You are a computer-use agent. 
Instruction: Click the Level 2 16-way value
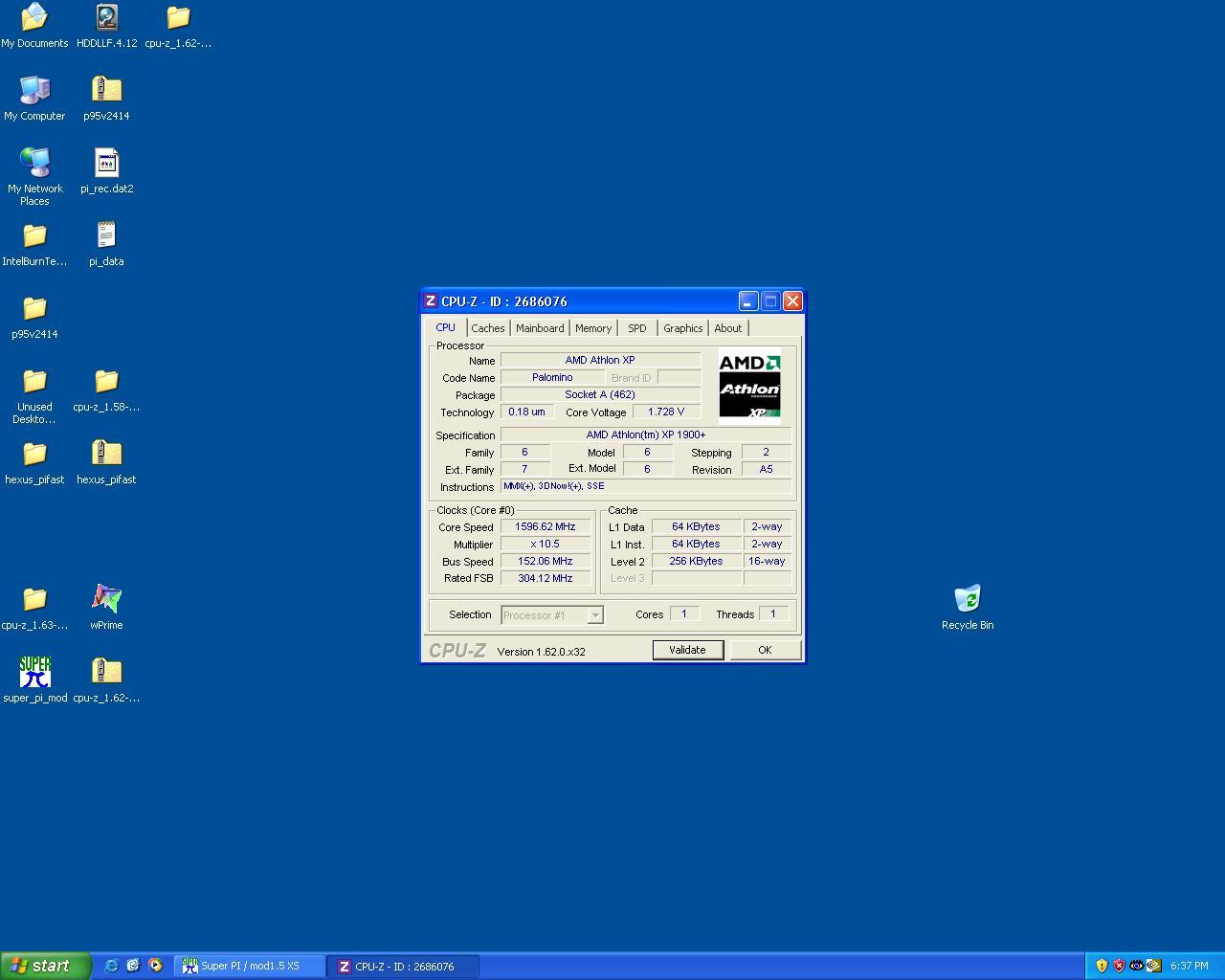pos(767,561)
